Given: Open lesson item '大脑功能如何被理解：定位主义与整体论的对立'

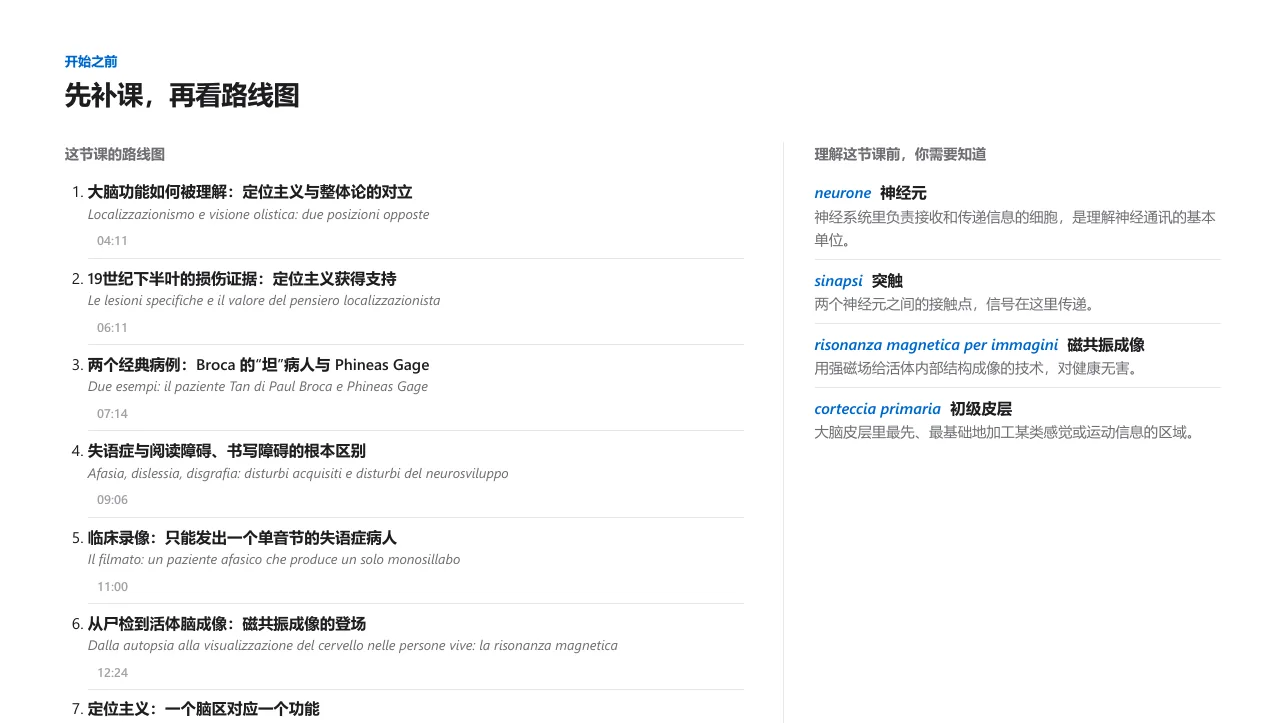Looking at the screenshot, I should (250, 192).
